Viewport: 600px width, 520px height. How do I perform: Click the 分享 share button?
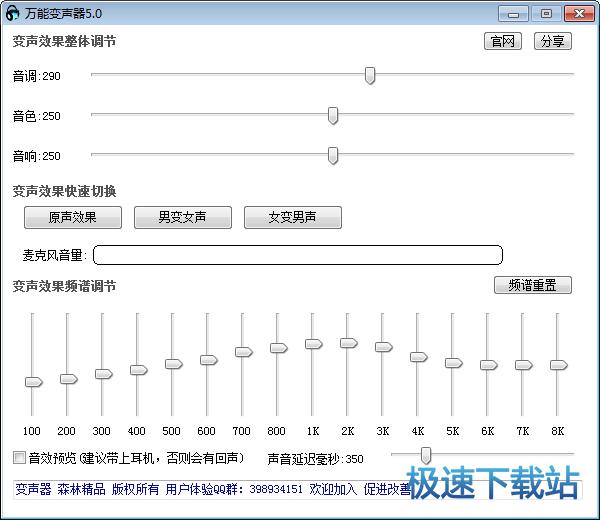(551, 41)
